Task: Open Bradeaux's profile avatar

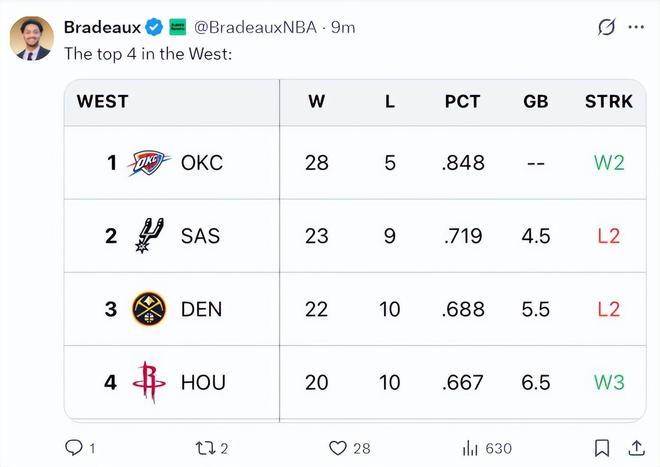Action: pos(32,39)
